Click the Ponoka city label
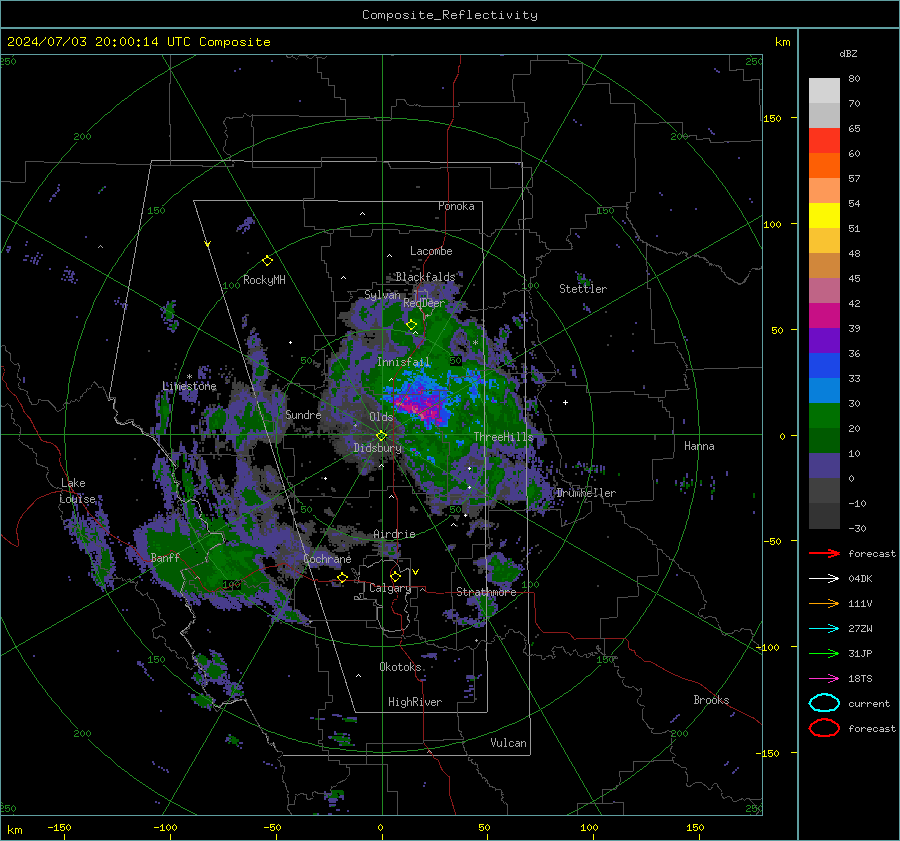900x841 pixels. 456,207
